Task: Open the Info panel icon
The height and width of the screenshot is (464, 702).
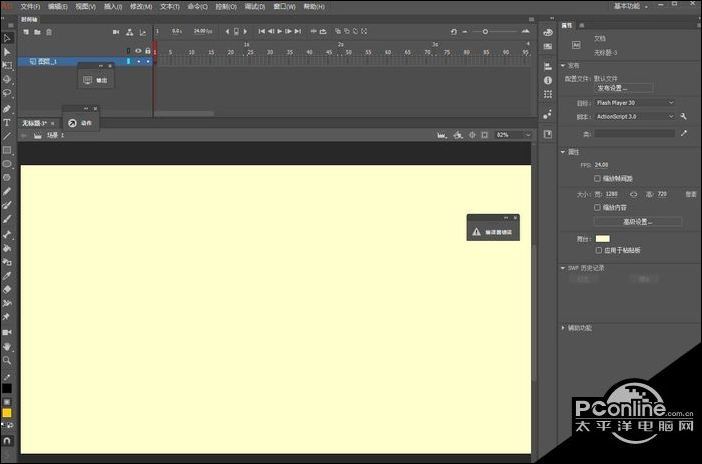Action: click(548, 80)
